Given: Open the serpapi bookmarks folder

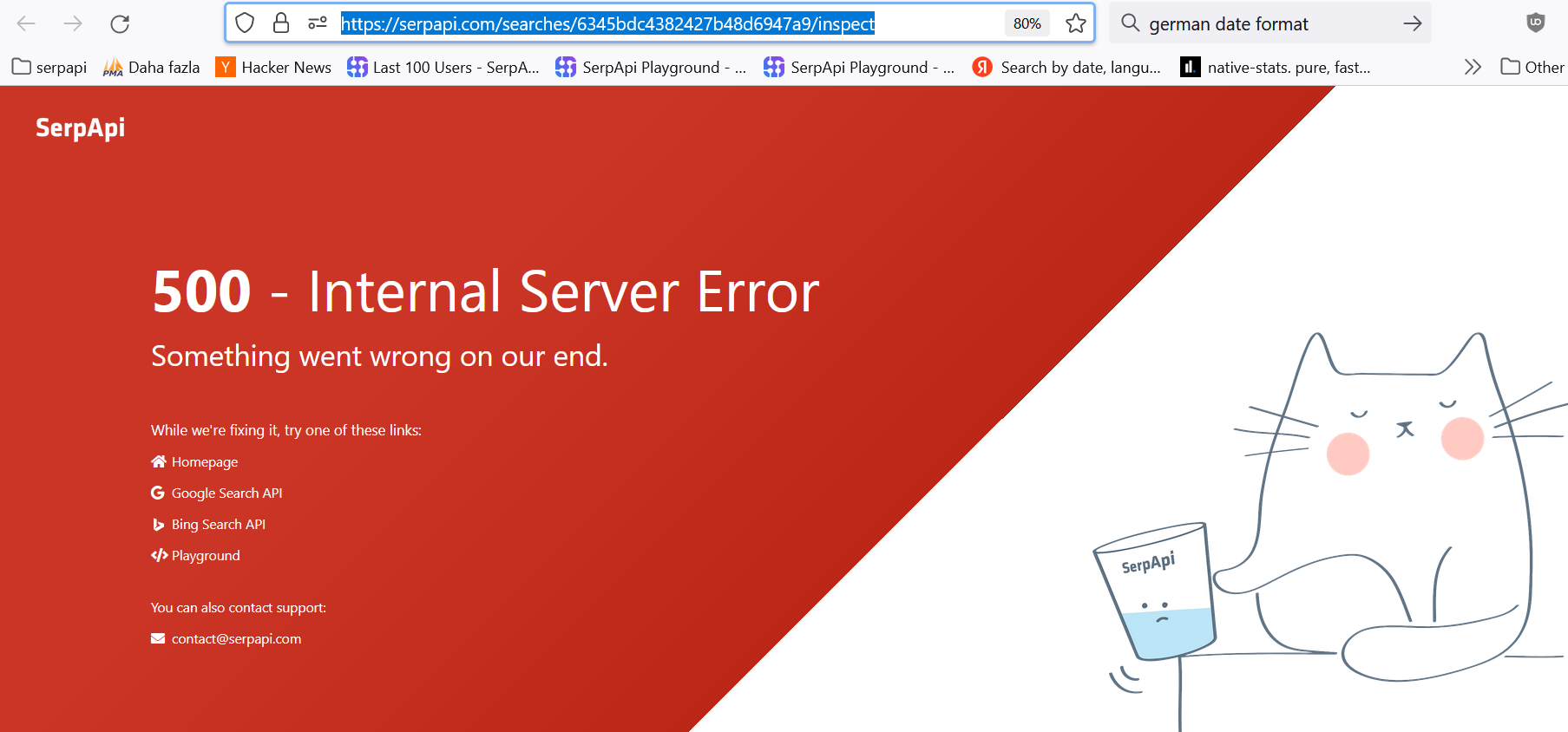Looking at the screenshot, I should [x=49, y=68].
